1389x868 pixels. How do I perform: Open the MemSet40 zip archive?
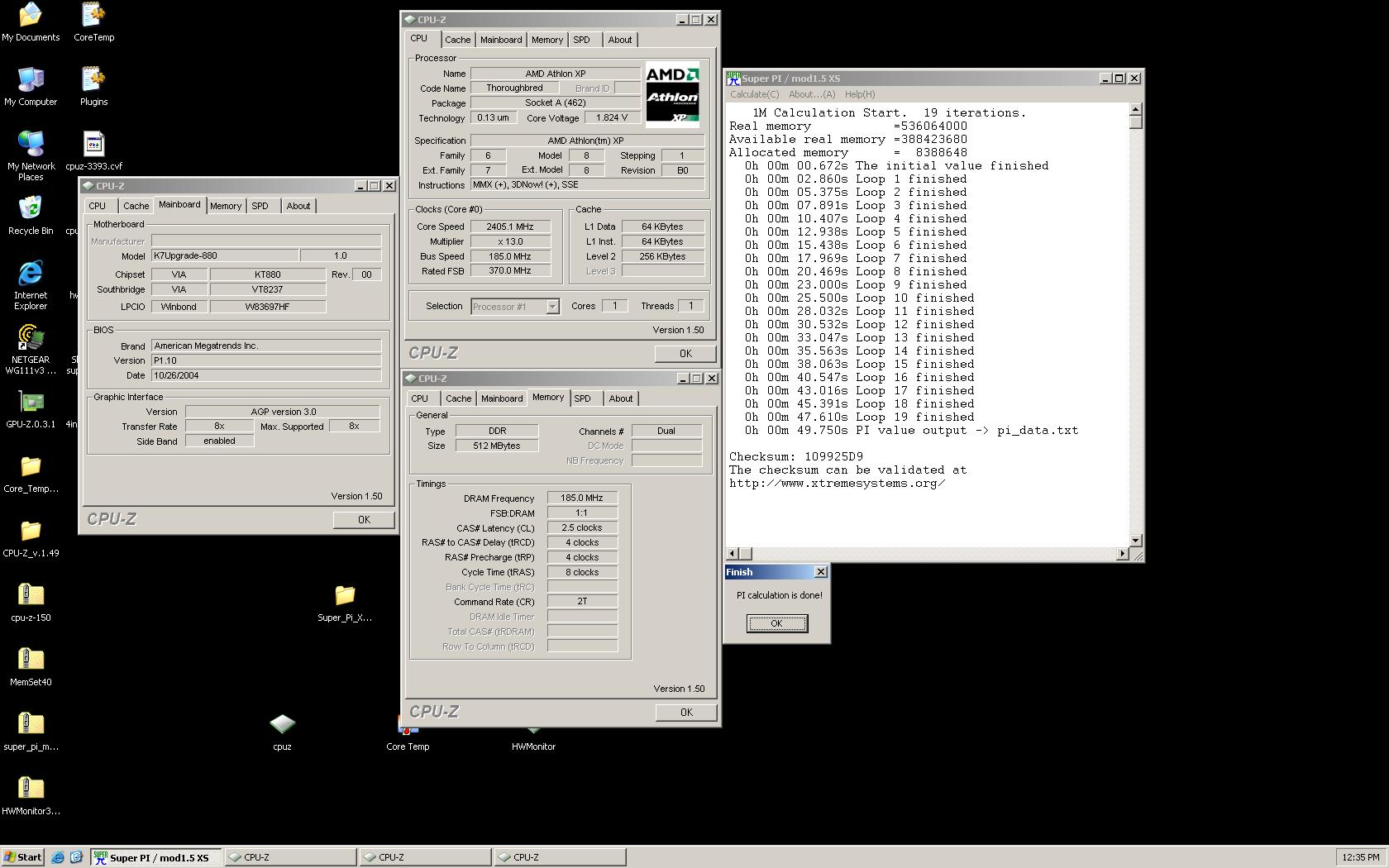(x=31, y=666)
